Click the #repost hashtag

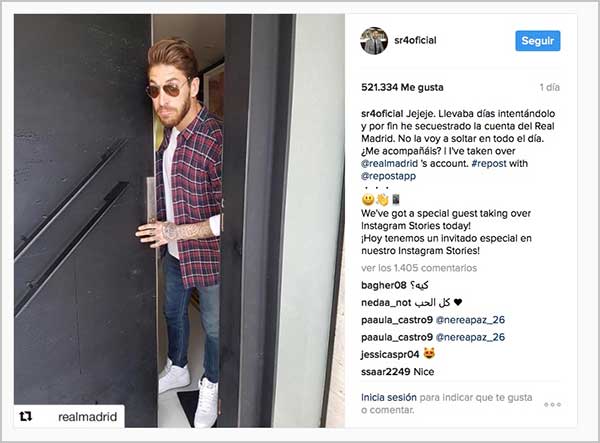pyautogui.click(x=489, y=163)
